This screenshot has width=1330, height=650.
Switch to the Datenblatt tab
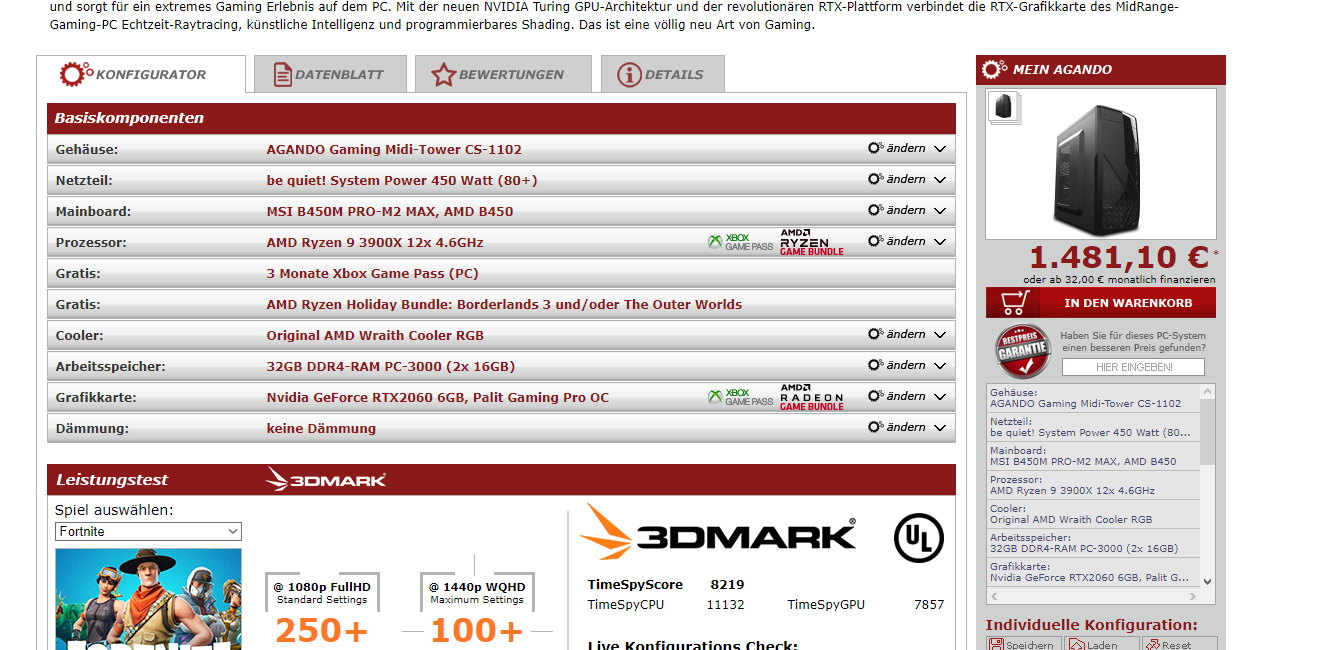pos(330,74)
